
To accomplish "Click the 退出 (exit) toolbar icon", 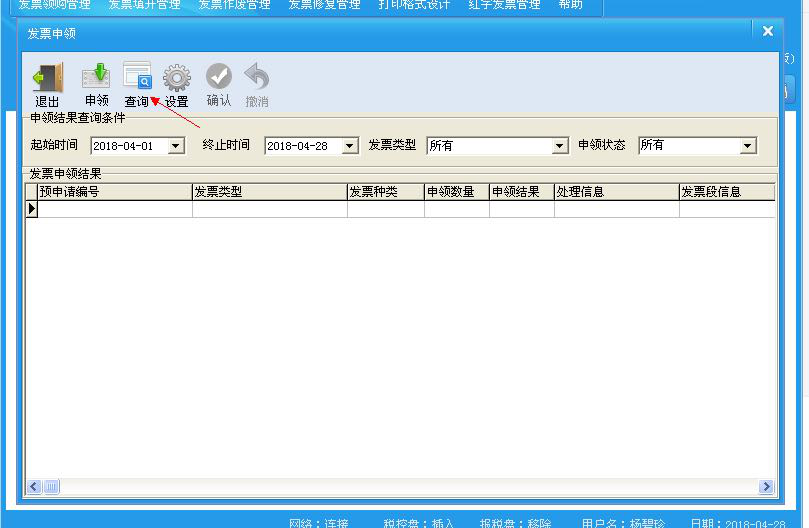I will coord(47,79).
